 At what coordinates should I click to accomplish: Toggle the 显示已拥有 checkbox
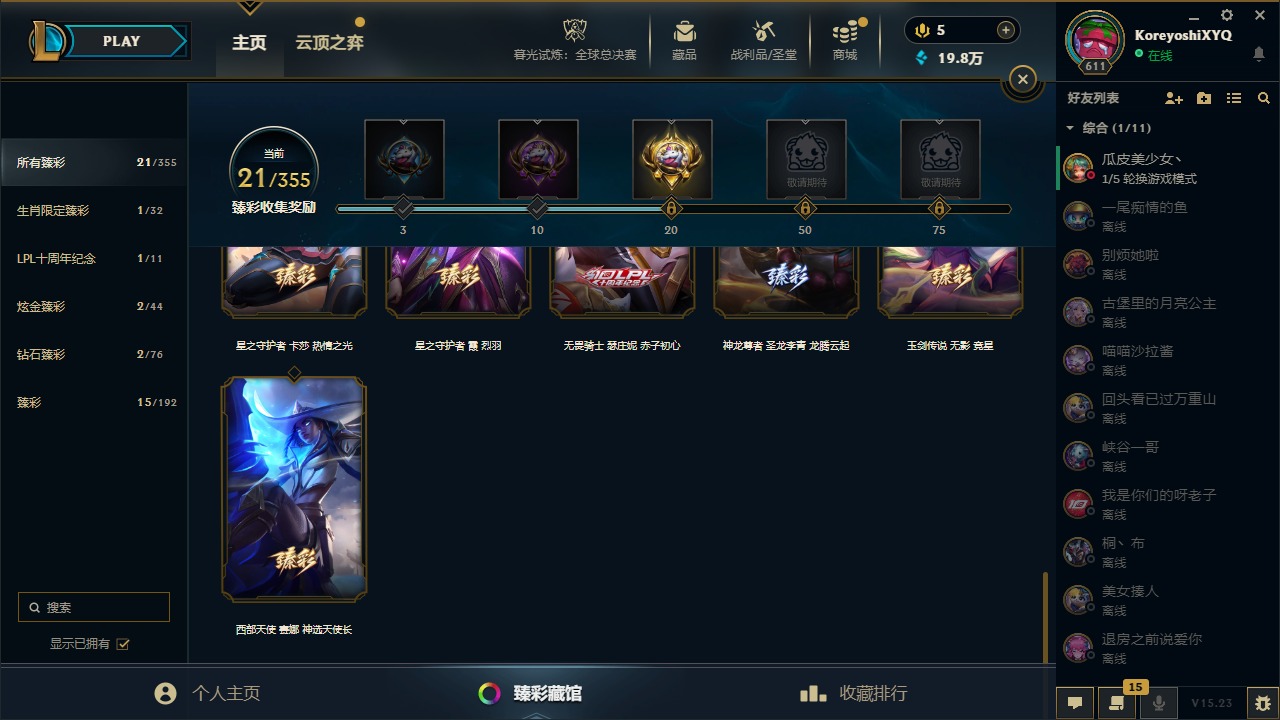123,644
